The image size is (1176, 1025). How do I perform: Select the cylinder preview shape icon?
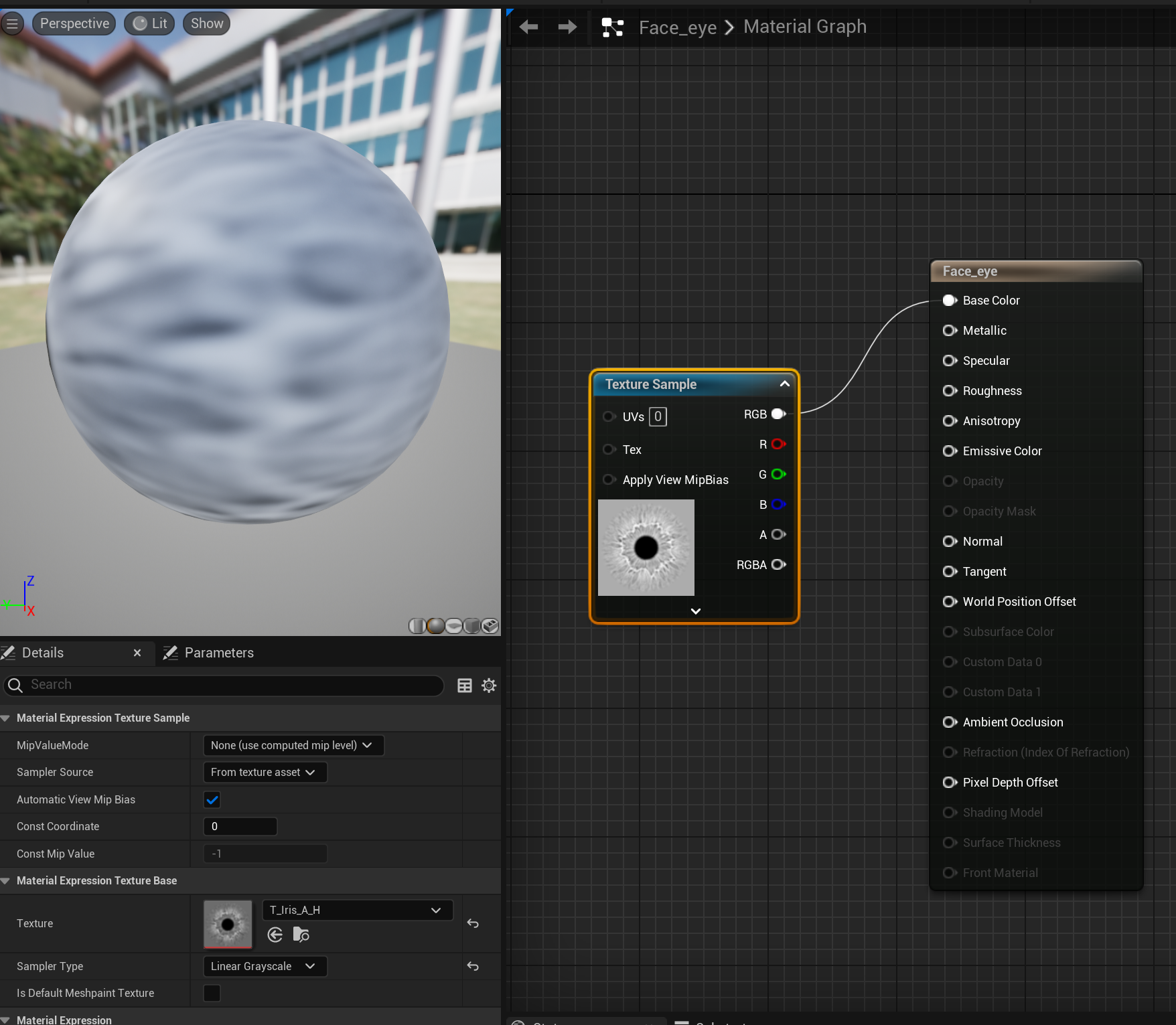(417, 625)
